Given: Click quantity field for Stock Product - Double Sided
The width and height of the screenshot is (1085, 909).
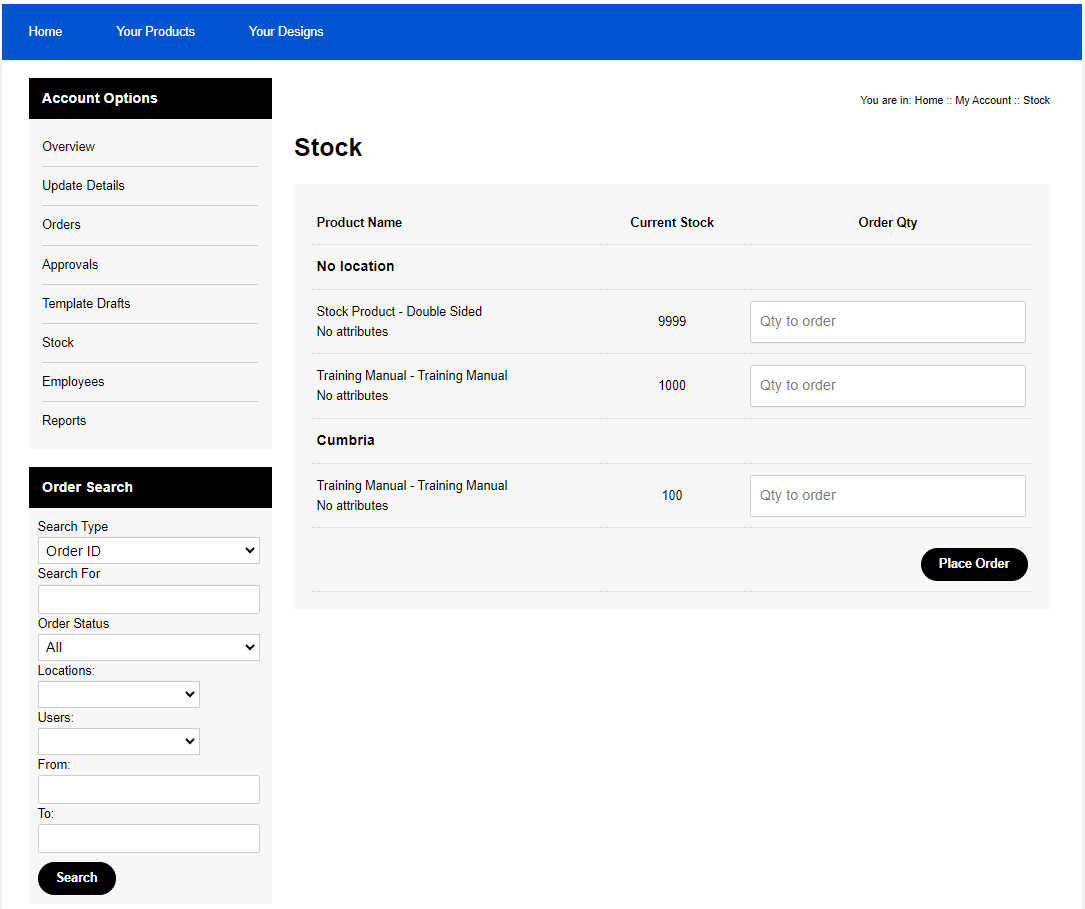Looking at the screenshot, I should [x=888, y=322].
